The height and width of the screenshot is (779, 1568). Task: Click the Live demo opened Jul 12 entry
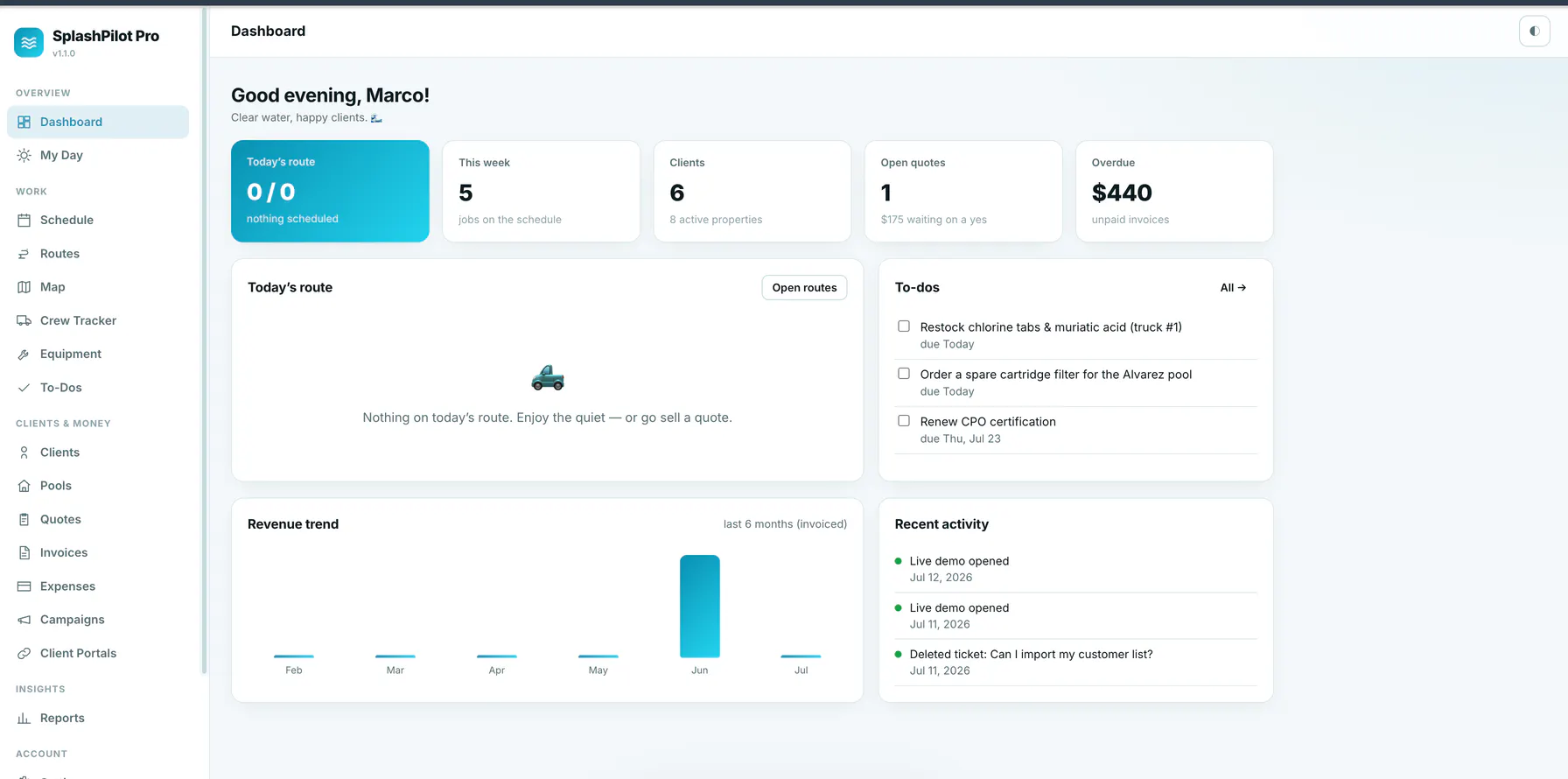coord(1075,569)
